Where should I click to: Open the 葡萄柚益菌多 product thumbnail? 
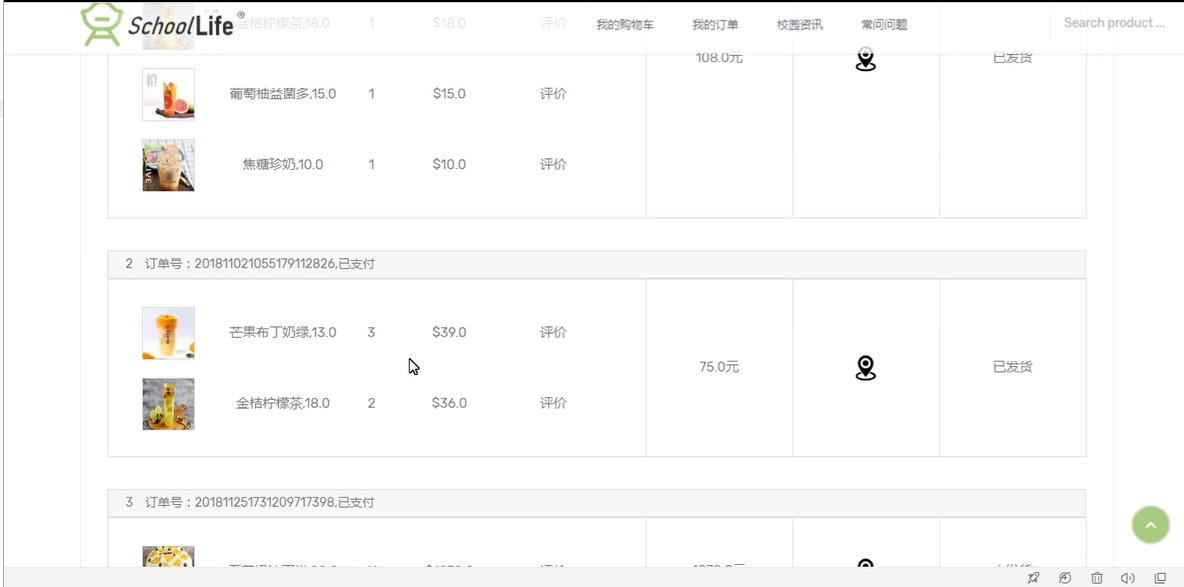click(168, 94)
